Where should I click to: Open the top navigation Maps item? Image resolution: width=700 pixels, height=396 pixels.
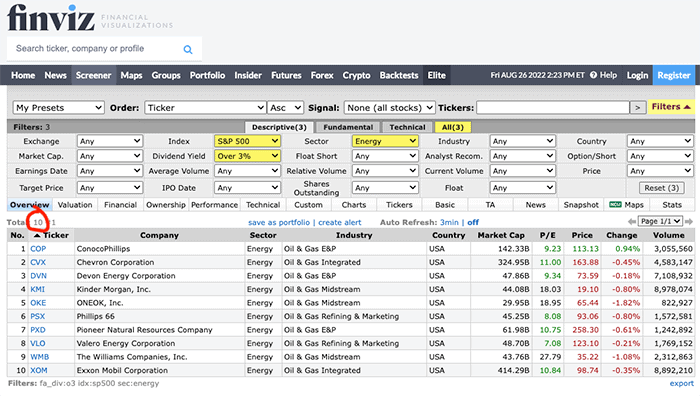tap(131, 75)
